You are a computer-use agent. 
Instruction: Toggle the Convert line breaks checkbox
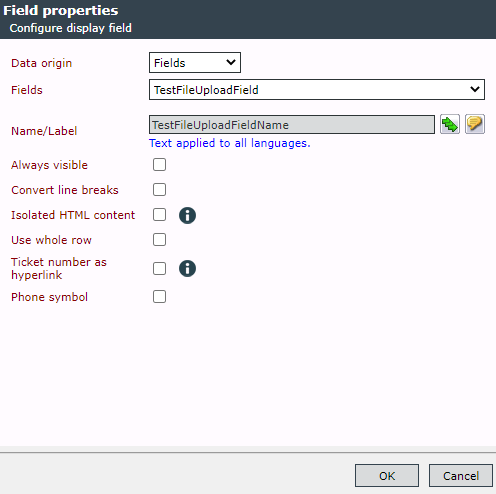click(159, 190)
